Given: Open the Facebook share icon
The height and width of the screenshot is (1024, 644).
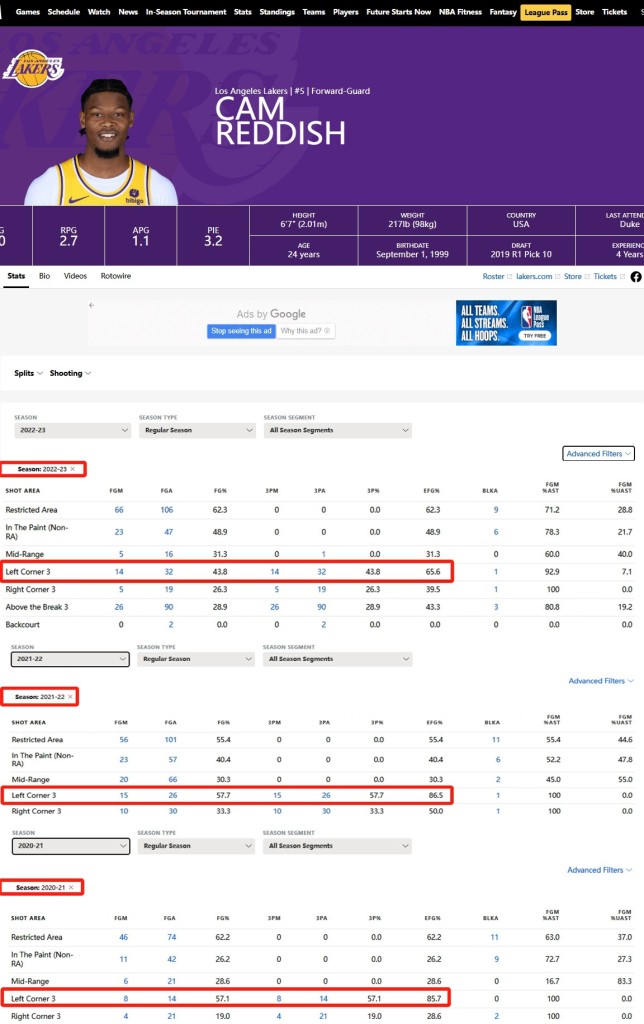Looking at the screenshot, I should [636, 276].
